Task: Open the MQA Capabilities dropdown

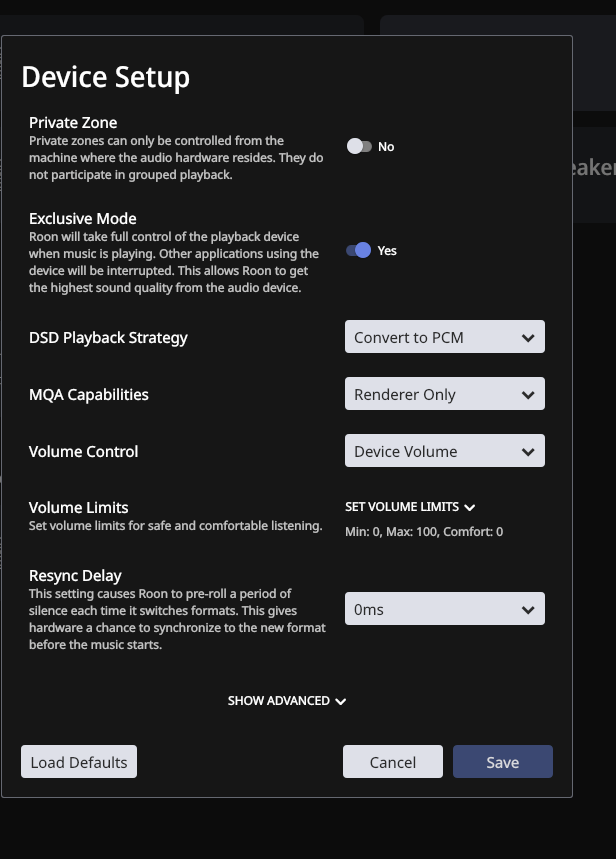Action: click(x=444, y=395)
